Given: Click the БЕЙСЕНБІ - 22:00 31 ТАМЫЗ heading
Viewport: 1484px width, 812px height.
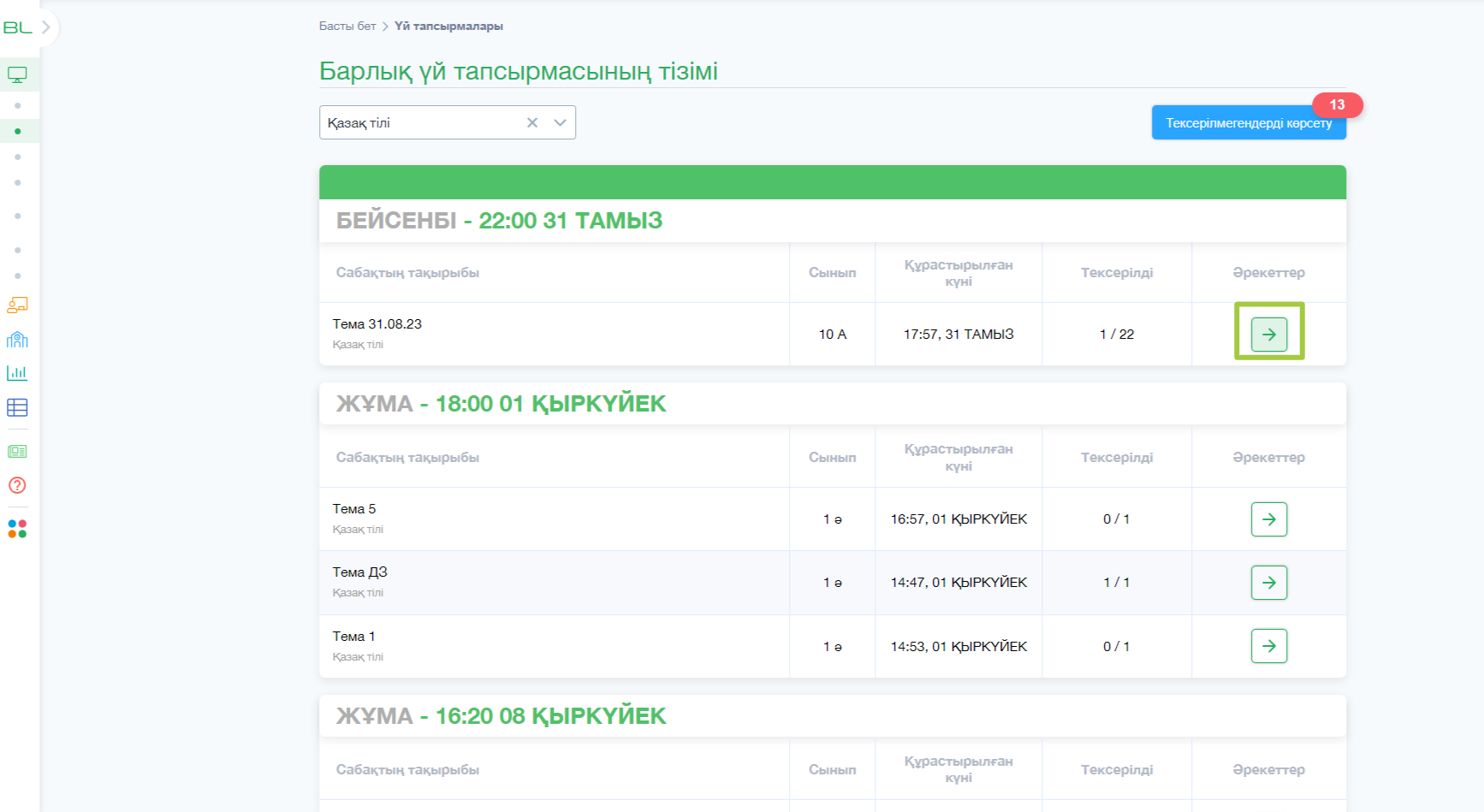Looking at the screenshot, I should coord(500,221).
